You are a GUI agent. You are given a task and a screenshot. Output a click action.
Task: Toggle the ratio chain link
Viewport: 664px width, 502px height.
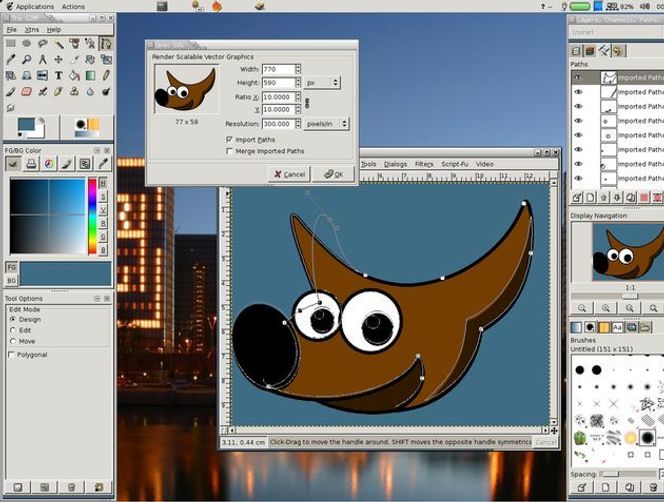click(307, 103)
